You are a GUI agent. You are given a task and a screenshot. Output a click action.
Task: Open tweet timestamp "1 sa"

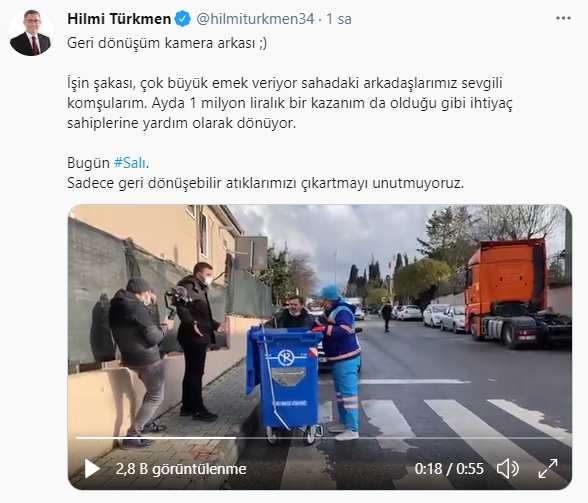[339, 19]
